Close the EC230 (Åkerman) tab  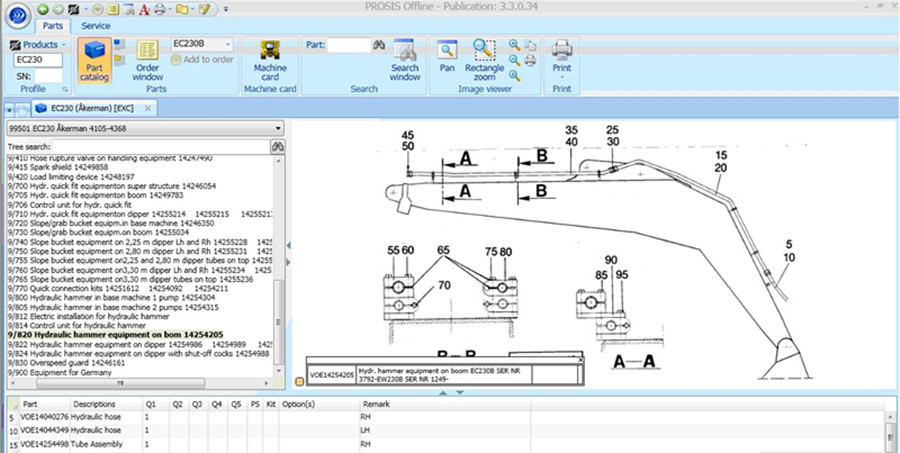click(148, 108)
